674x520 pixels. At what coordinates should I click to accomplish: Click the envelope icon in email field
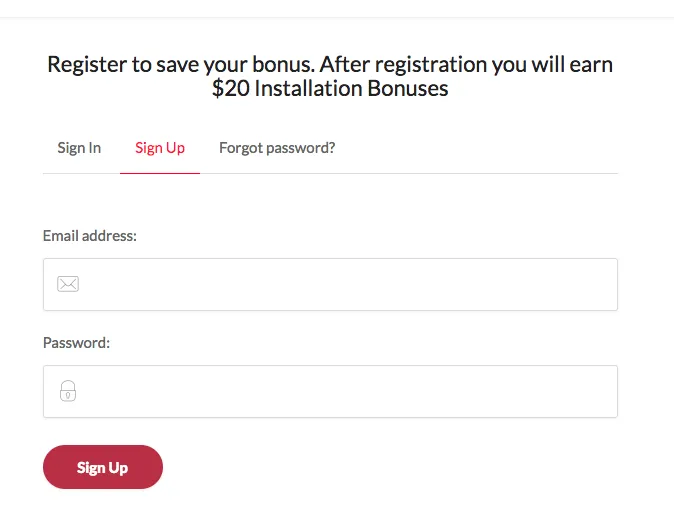(x=68, y=284)
